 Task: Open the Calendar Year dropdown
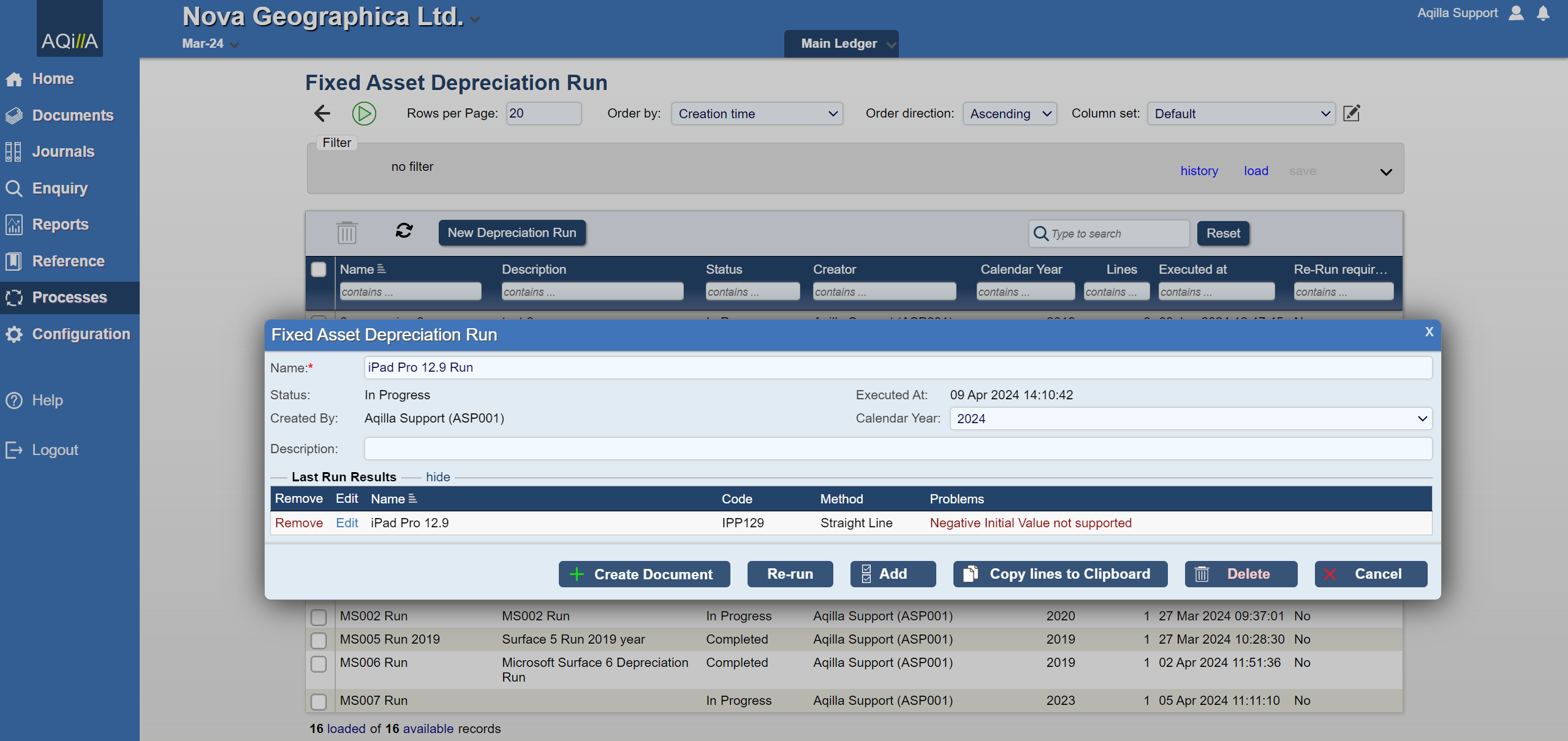(1191, 419)
